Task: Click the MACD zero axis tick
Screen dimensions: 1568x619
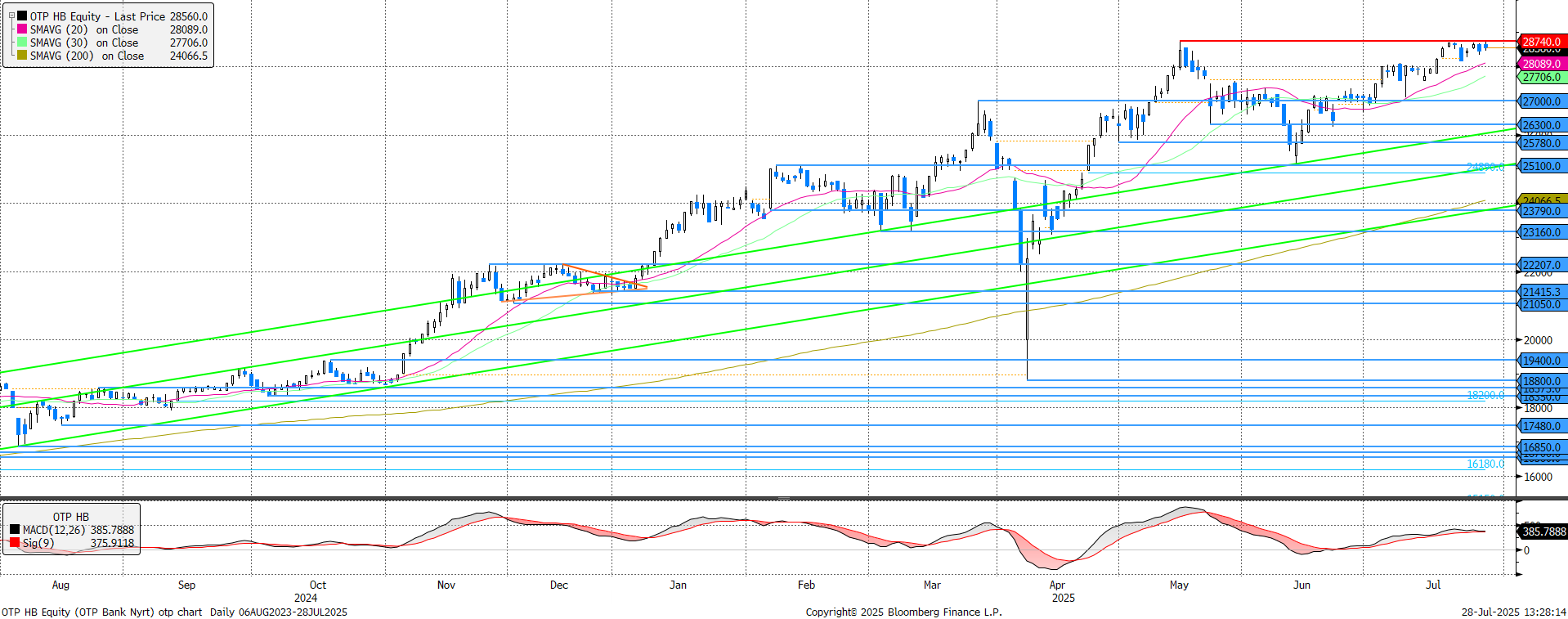Action: click(1526, 550)
